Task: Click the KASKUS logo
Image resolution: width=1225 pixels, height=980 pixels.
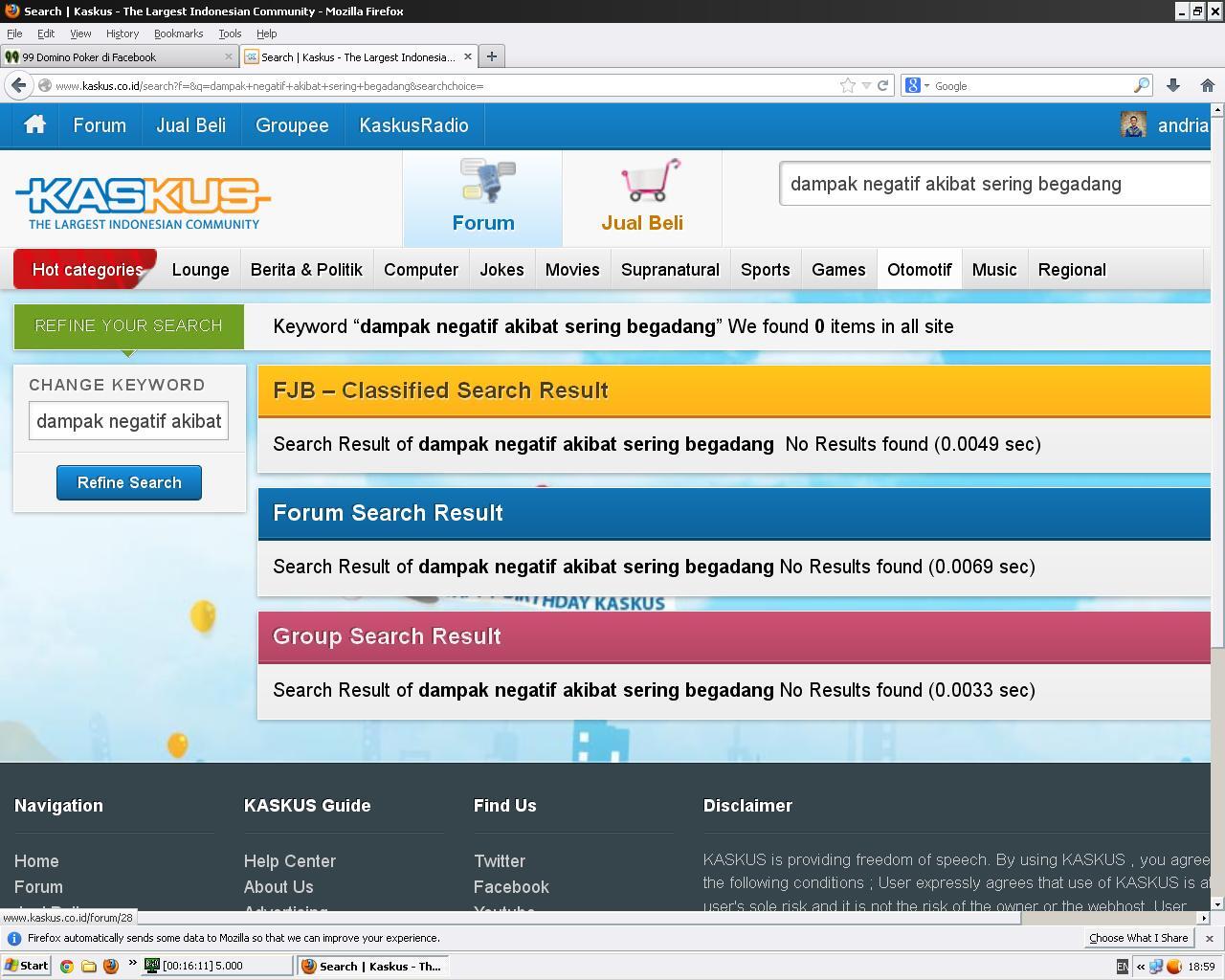Action: [x=143, y=203]
